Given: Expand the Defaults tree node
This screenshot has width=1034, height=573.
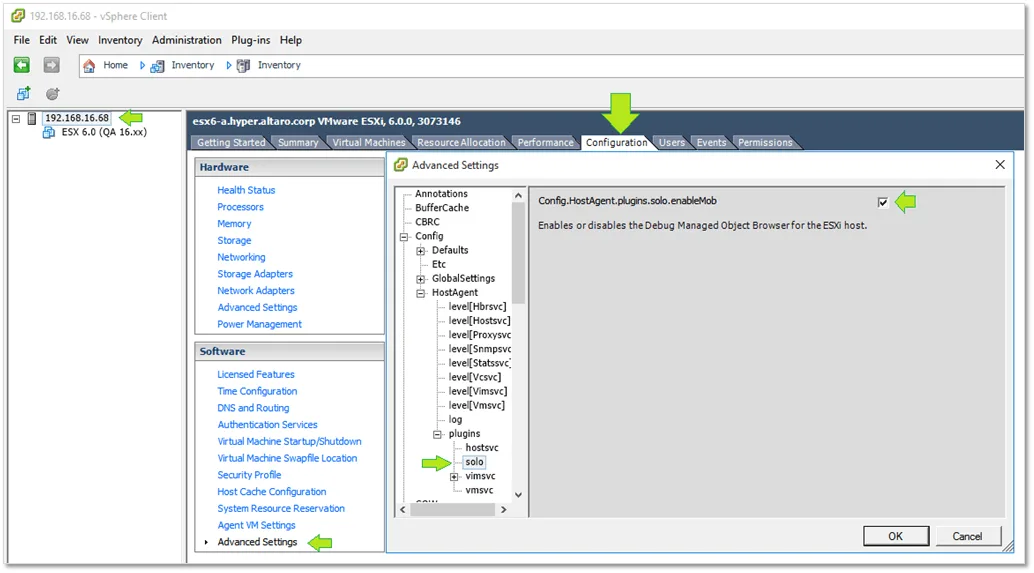Looking at the screenshot, I should (421, 251).
